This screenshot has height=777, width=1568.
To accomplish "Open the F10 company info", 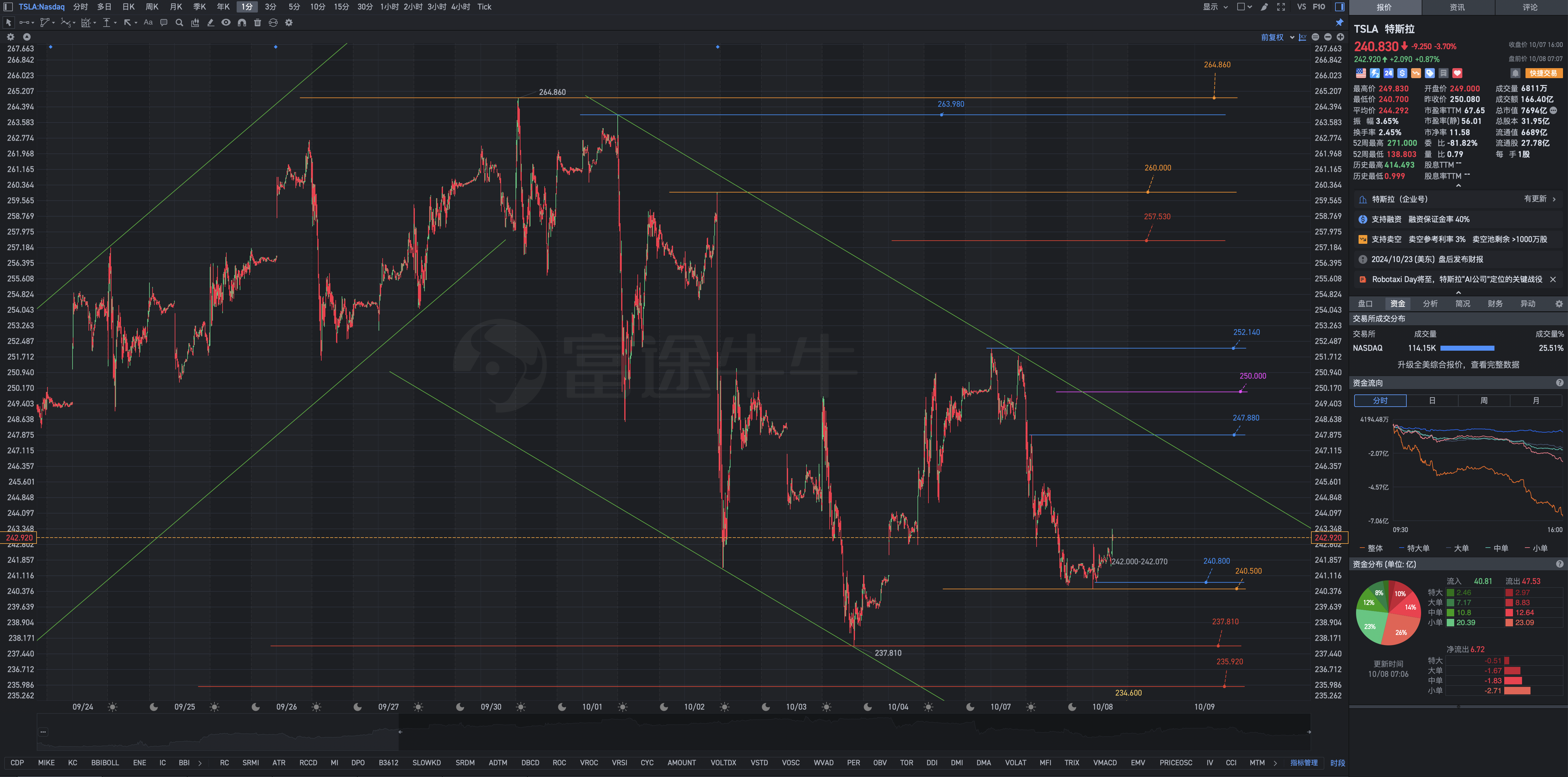I will coord(1319,7).
